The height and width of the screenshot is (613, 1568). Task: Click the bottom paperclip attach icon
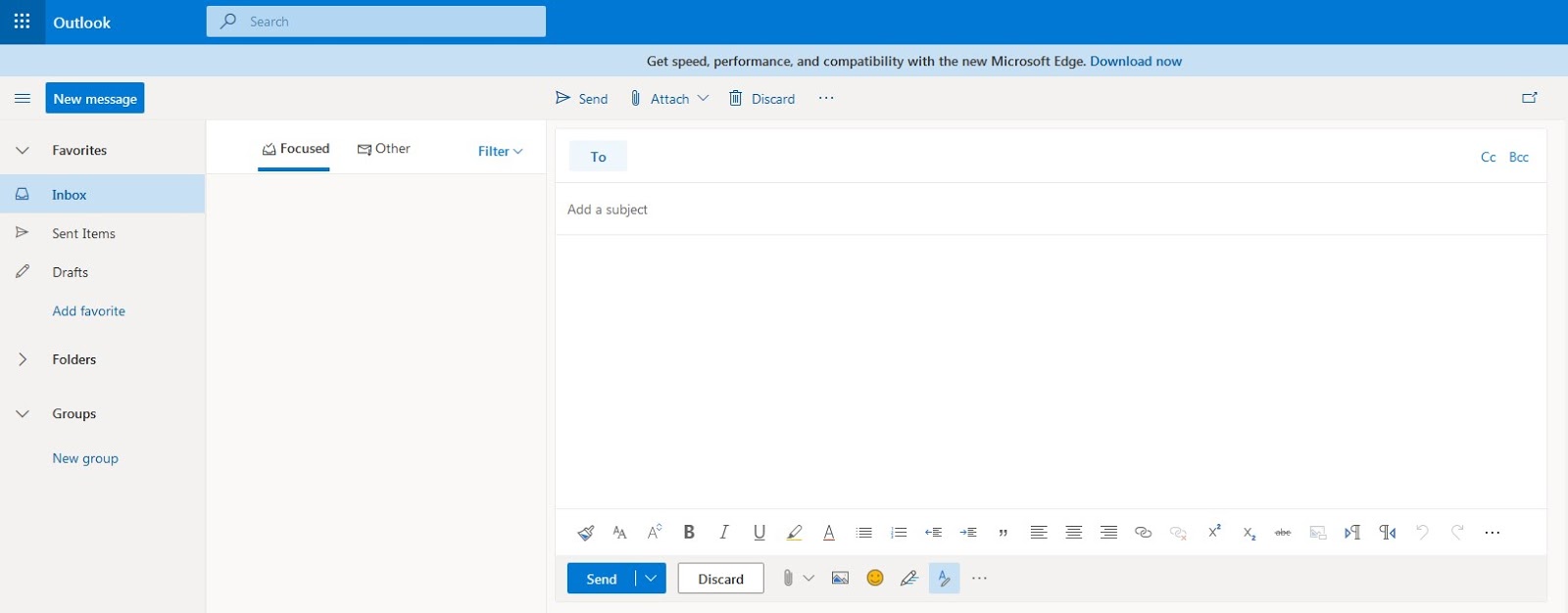[787, 579]
